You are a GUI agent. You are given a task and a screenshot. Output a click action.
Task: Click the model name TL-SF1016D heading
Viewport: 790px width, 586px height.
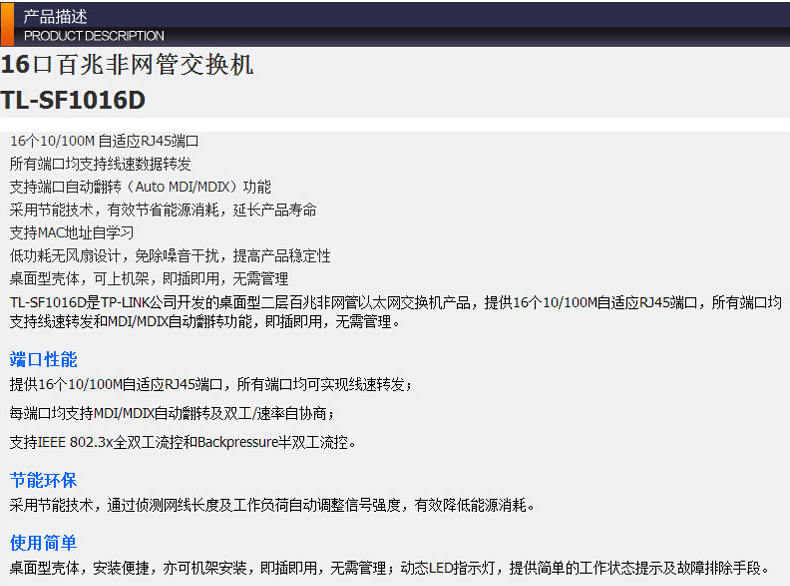(x=73, y=100)
